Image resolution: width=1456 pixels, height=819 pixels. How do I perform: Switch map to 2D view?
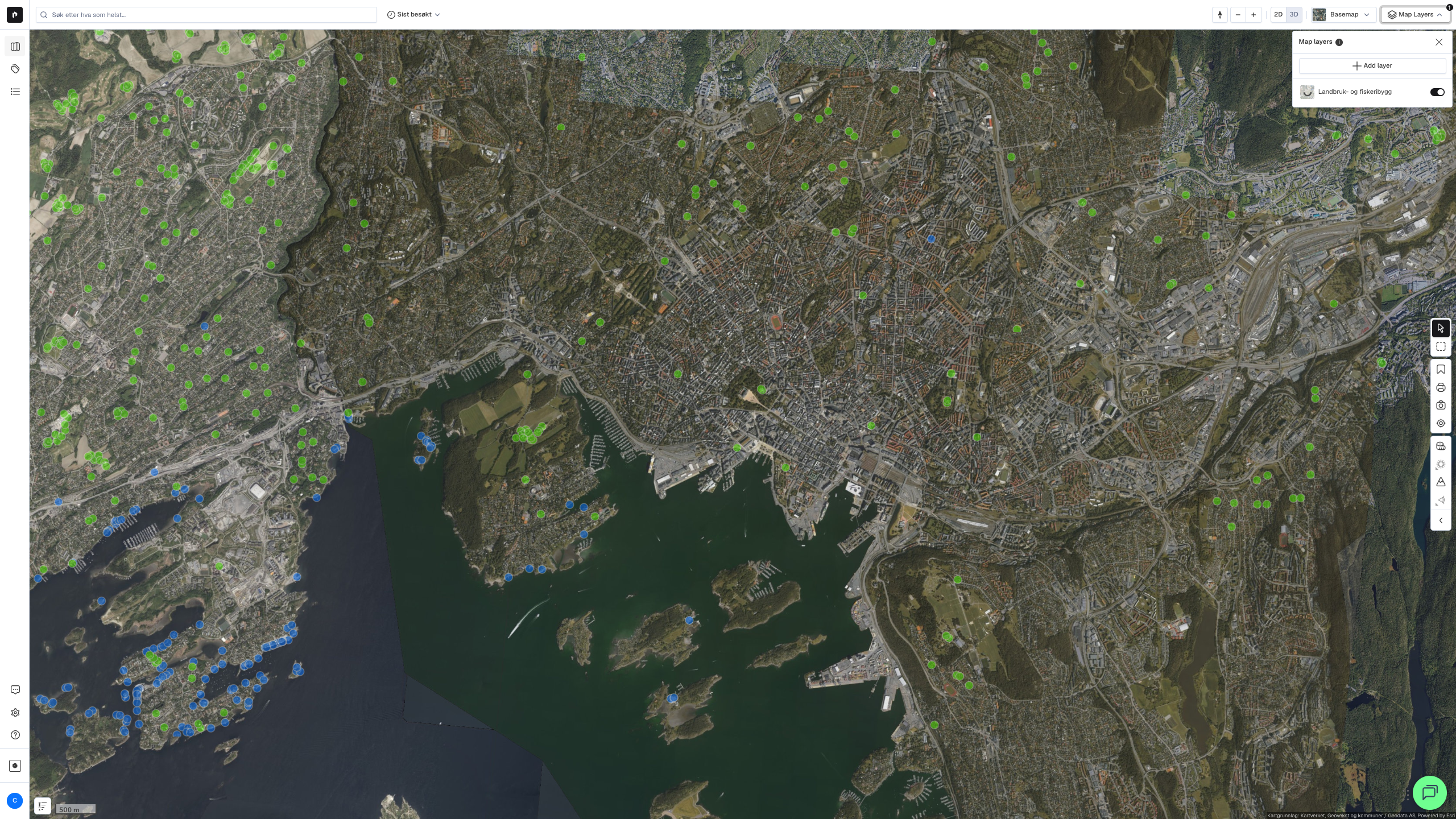pos(1278,15)
